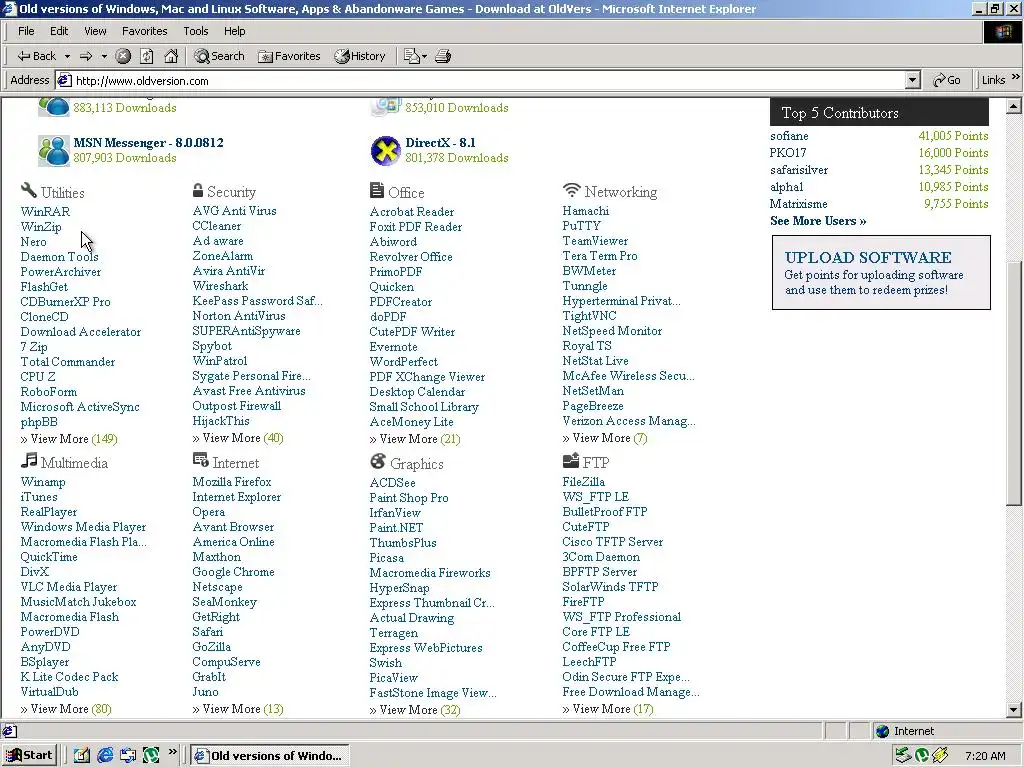Click the scrollbar down arrow
1024x768 pixels.
pyautogui.click(x=1014, y=710)
